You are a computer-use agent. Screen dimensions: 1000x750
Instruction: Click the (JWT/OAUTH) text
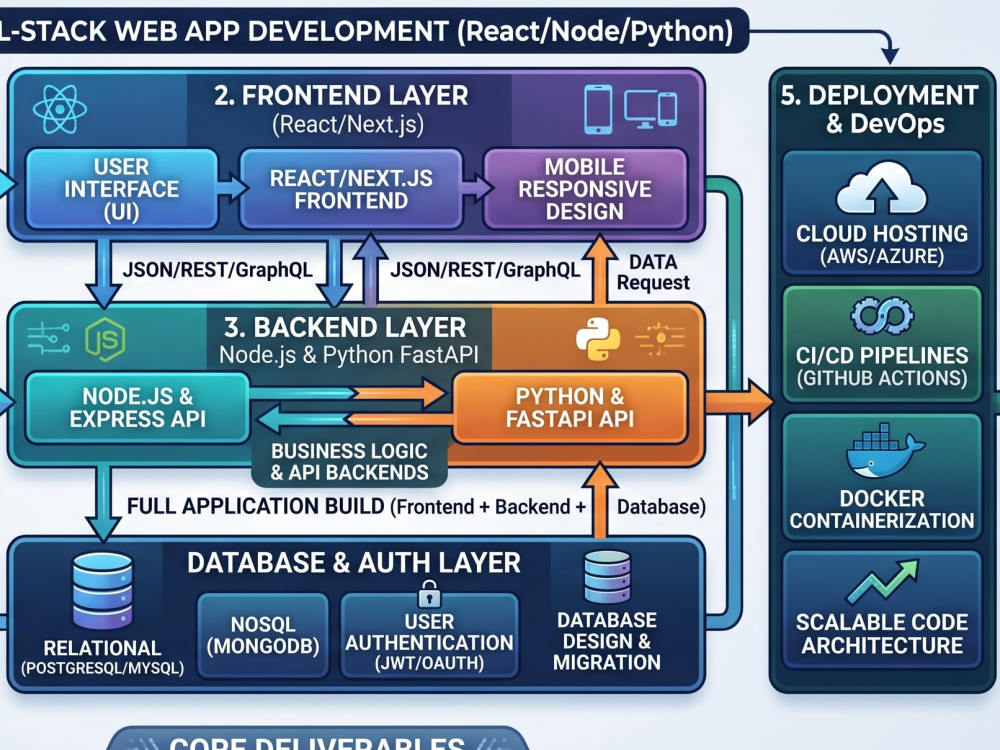click(x=429, y=663)
